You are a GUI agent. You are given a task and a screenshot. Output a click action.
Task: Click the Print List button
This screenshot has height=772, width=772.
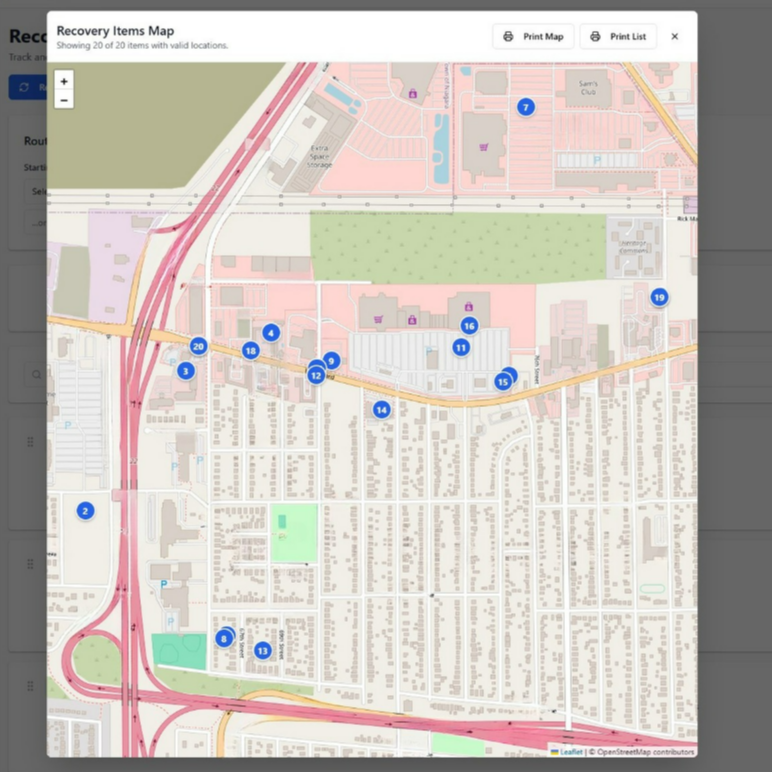(618, 36)
